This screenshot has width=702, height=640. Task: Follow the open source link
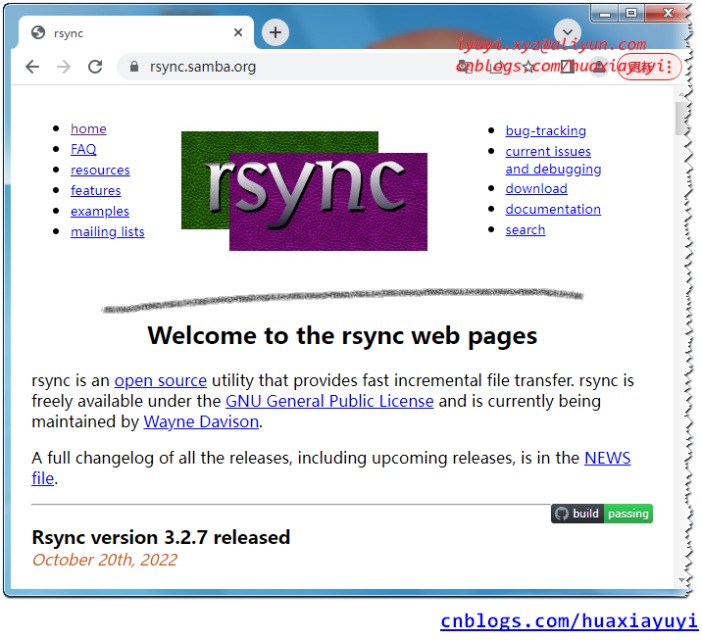tap(160, 380)
